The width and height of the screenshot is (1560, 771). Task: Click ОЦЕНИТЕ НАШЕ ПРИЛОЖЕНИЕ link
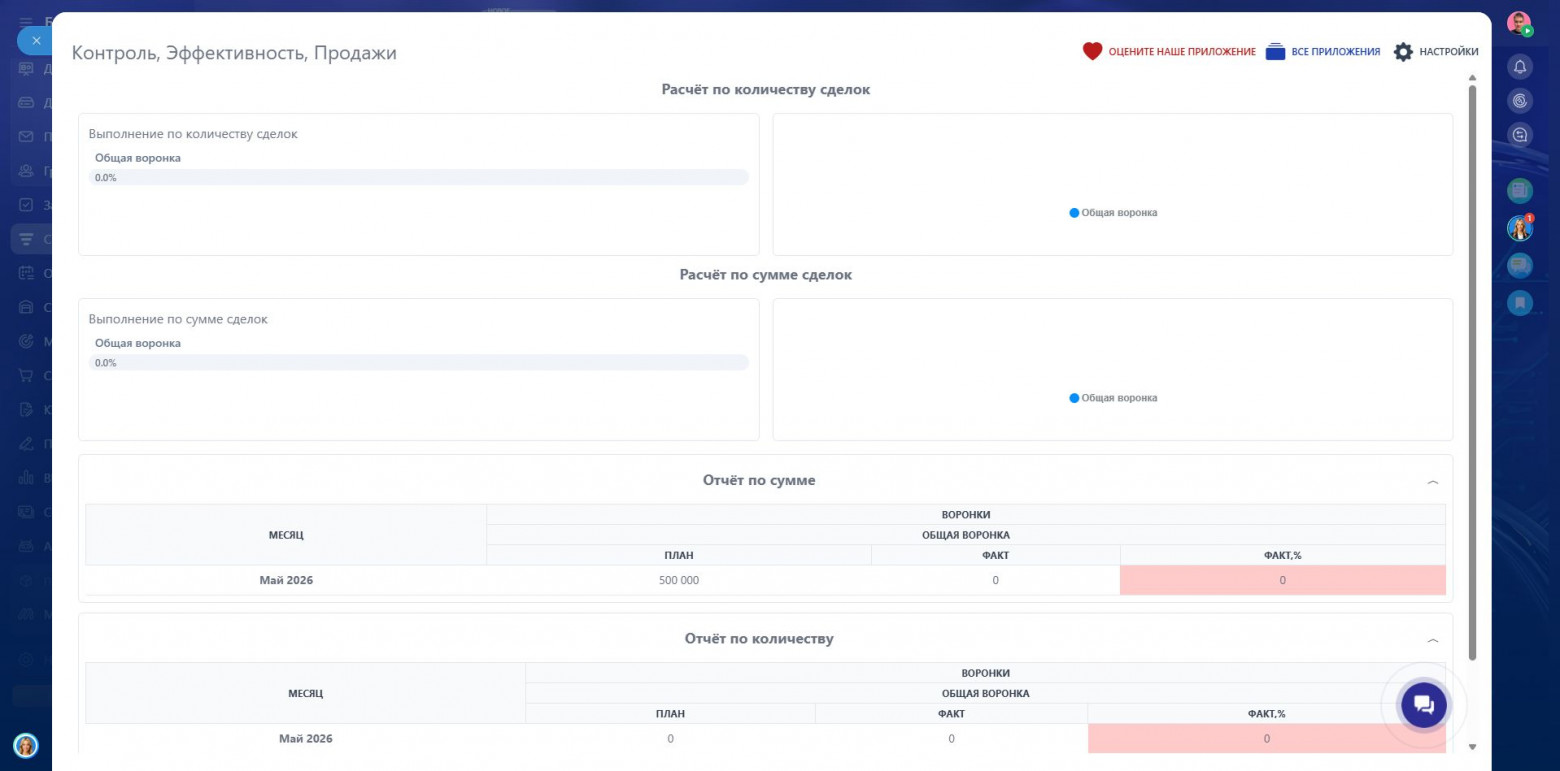click(1182, 52)
